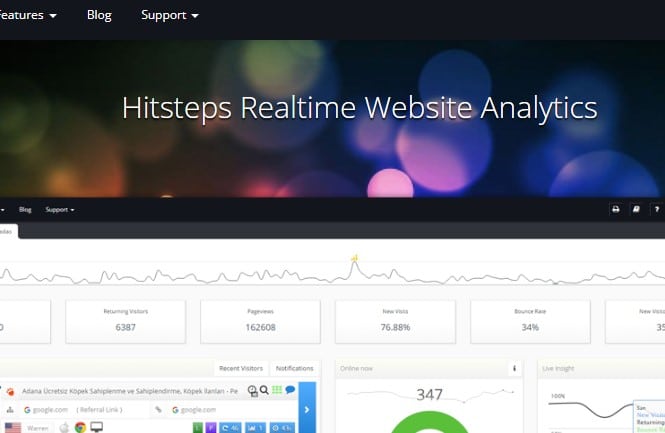This screenshot has height=433, width=665.
Task: Click the blue clock duration badge
Action: (282, 428)
